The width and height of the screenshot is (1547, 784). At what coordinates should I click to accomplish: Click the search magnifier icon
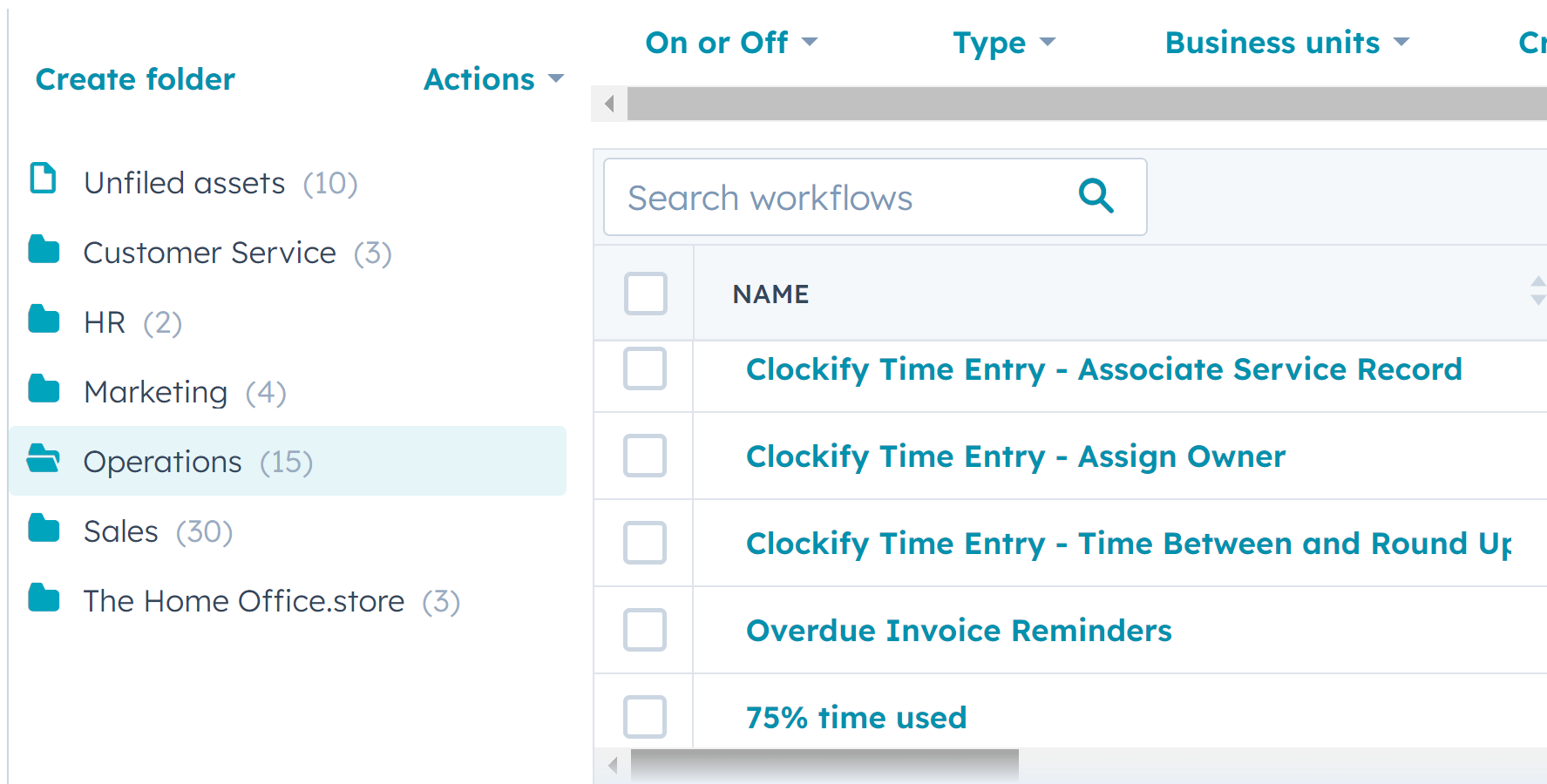coord(1096,196)
